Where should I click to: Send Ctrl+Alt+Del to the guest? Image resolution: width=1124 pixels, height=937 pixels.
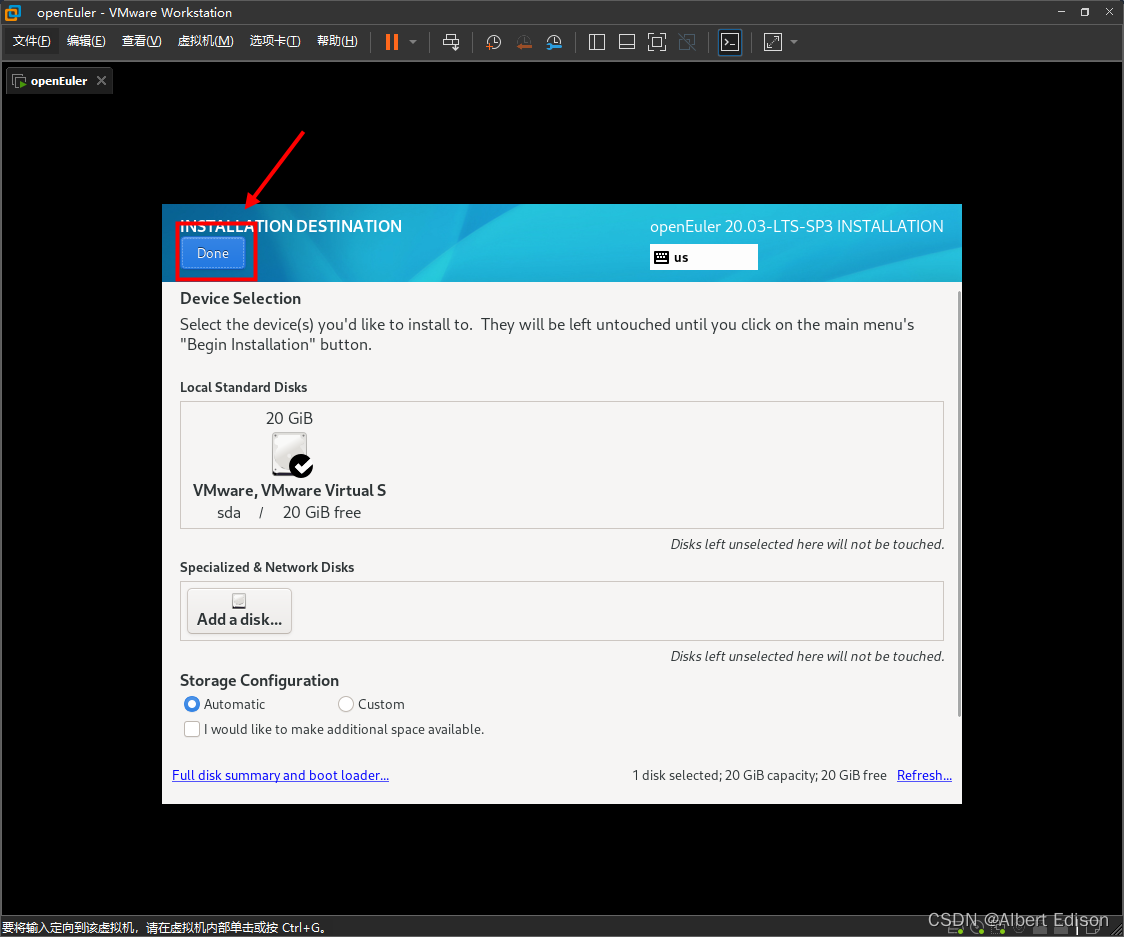[451, 41]
